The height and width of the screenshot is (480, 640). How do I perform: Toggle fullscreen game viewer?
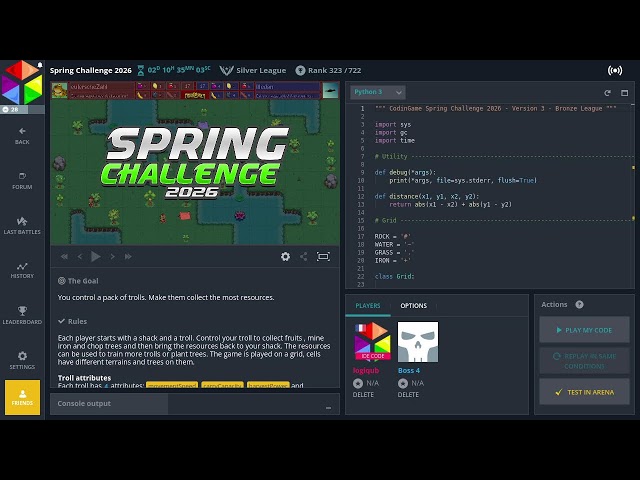tap(323, 256)
